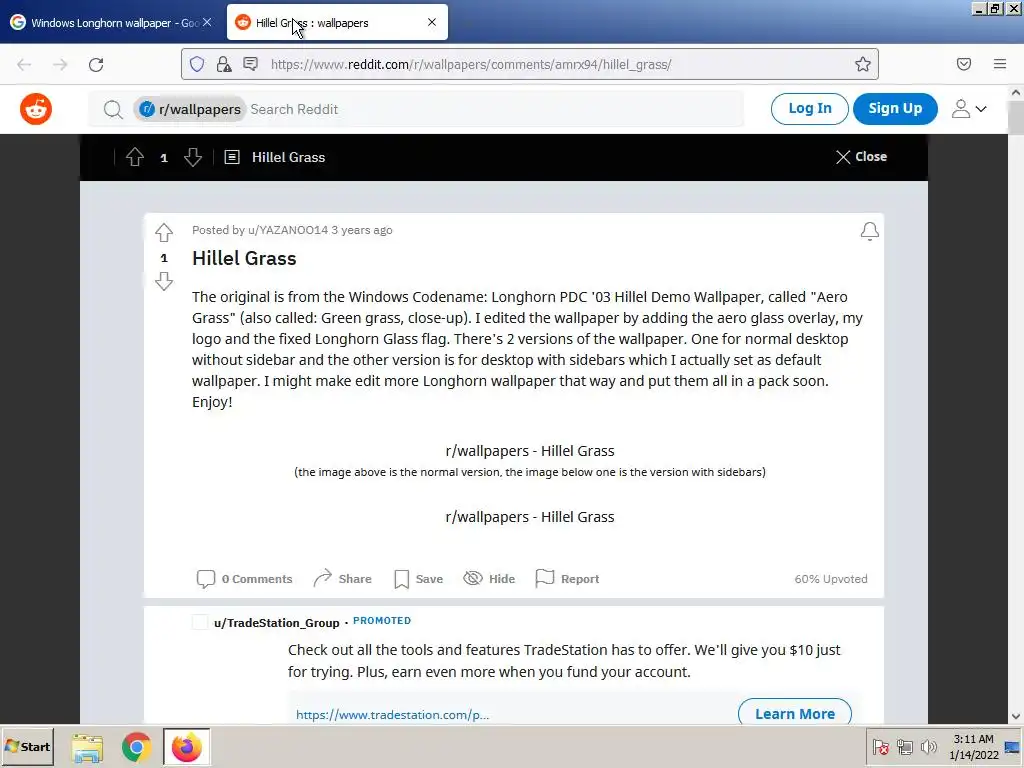Click the 60% Upvoted text
Screen dimensions: 1024x768
pyautogui.click(x=831, y=579)
